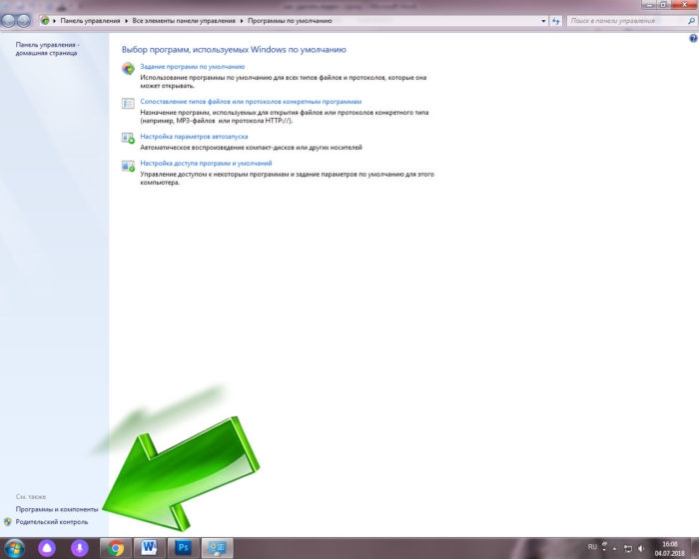Open the Windows Start menu
Screen dimensions: 699x559
15,548
